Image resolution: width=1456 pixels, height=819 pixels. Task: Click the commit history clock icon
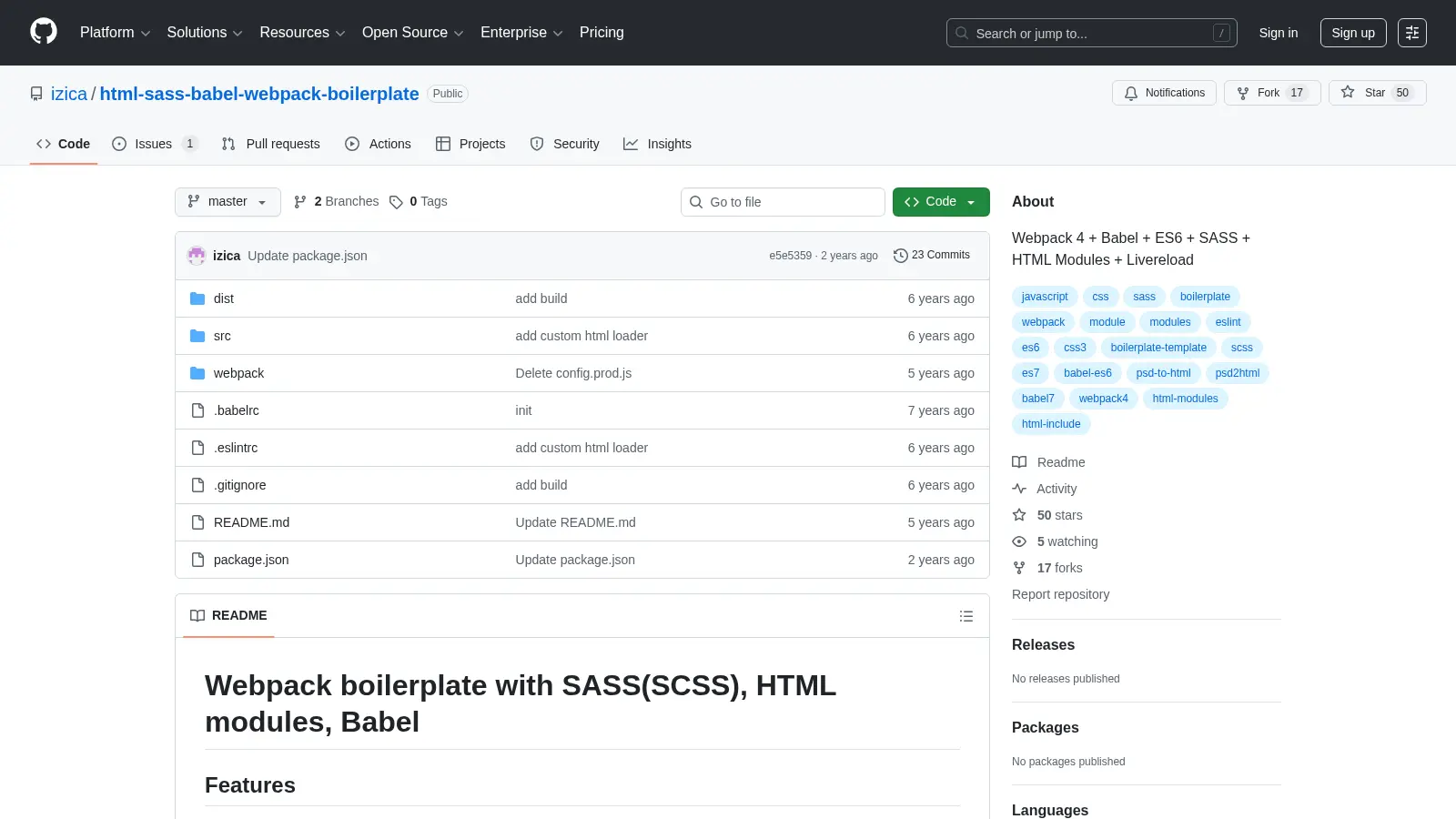[x=901, y=256]
